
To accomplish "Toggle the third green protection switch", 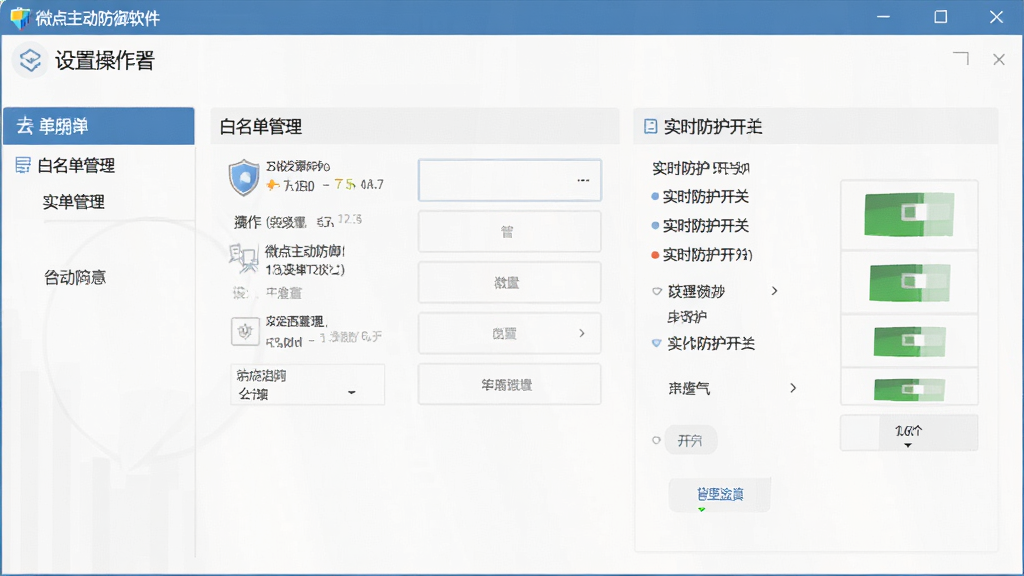I will click(909, 342).
